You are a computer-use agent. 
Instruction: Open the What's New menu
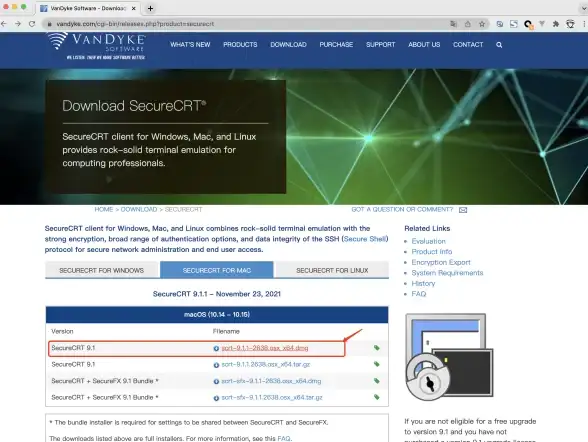pos(190,45)
